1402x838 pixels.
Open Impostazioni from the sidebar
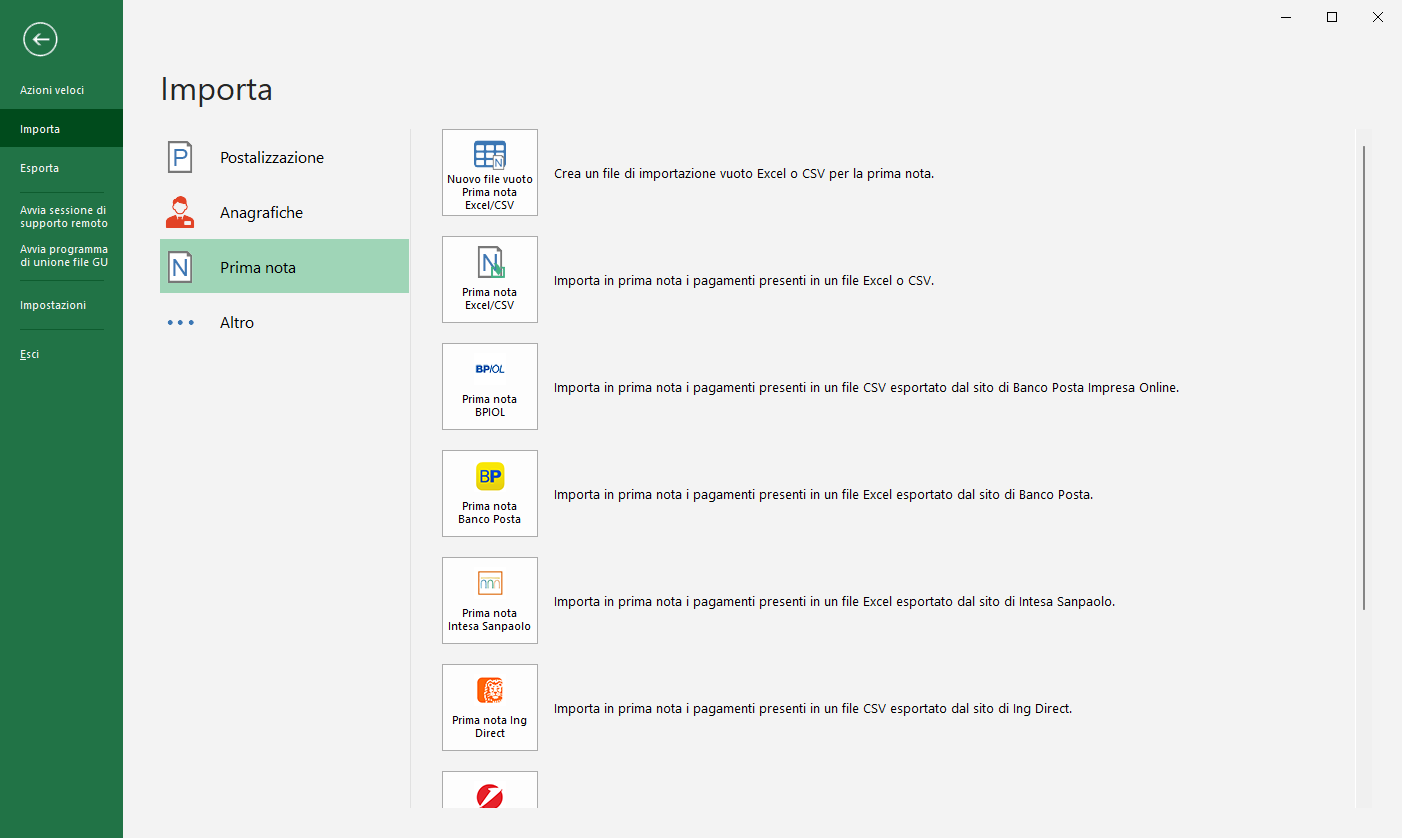coord(53,305)
